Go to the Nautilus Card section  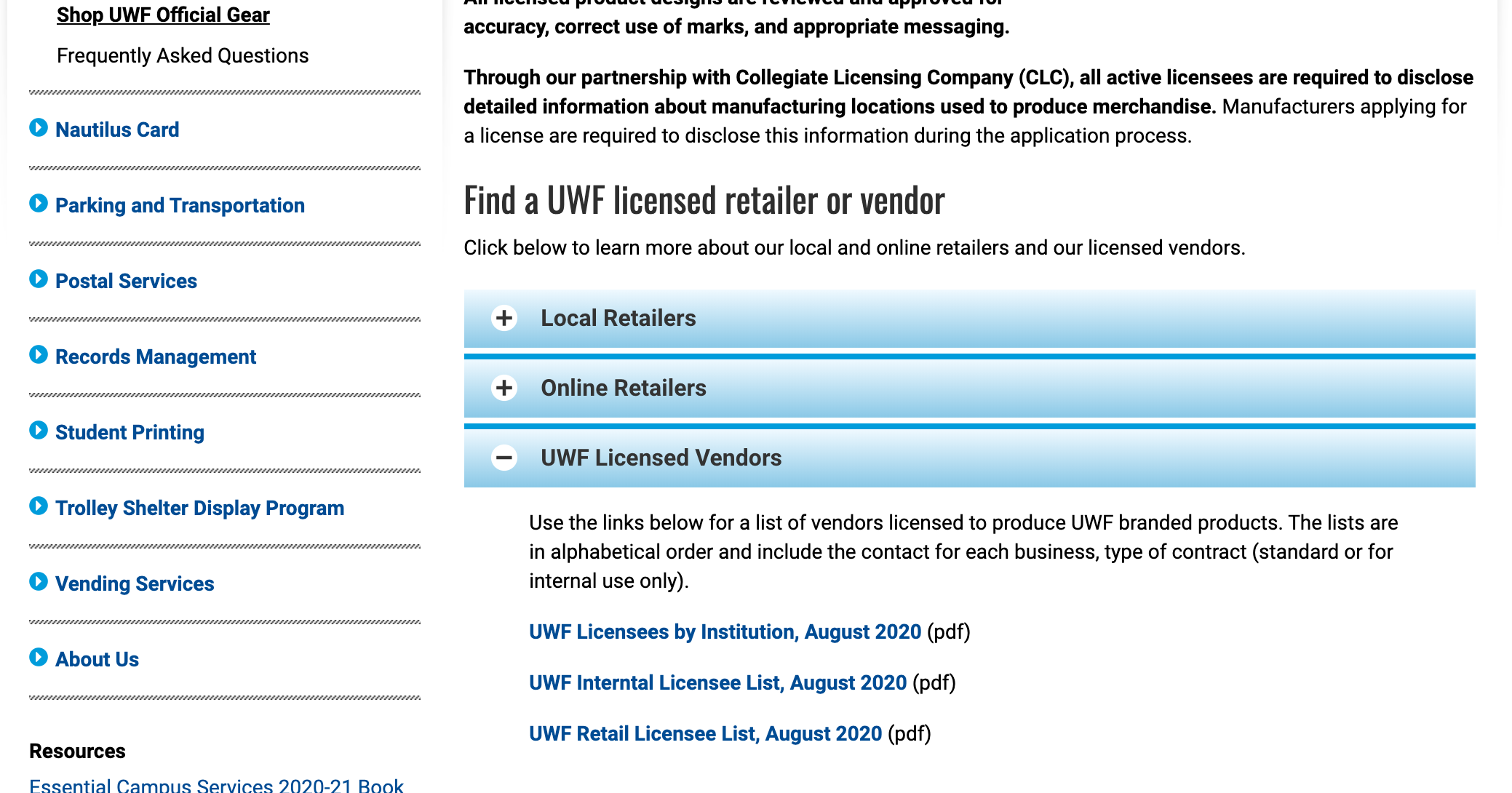pyautogui.click(x=117, y=129)
